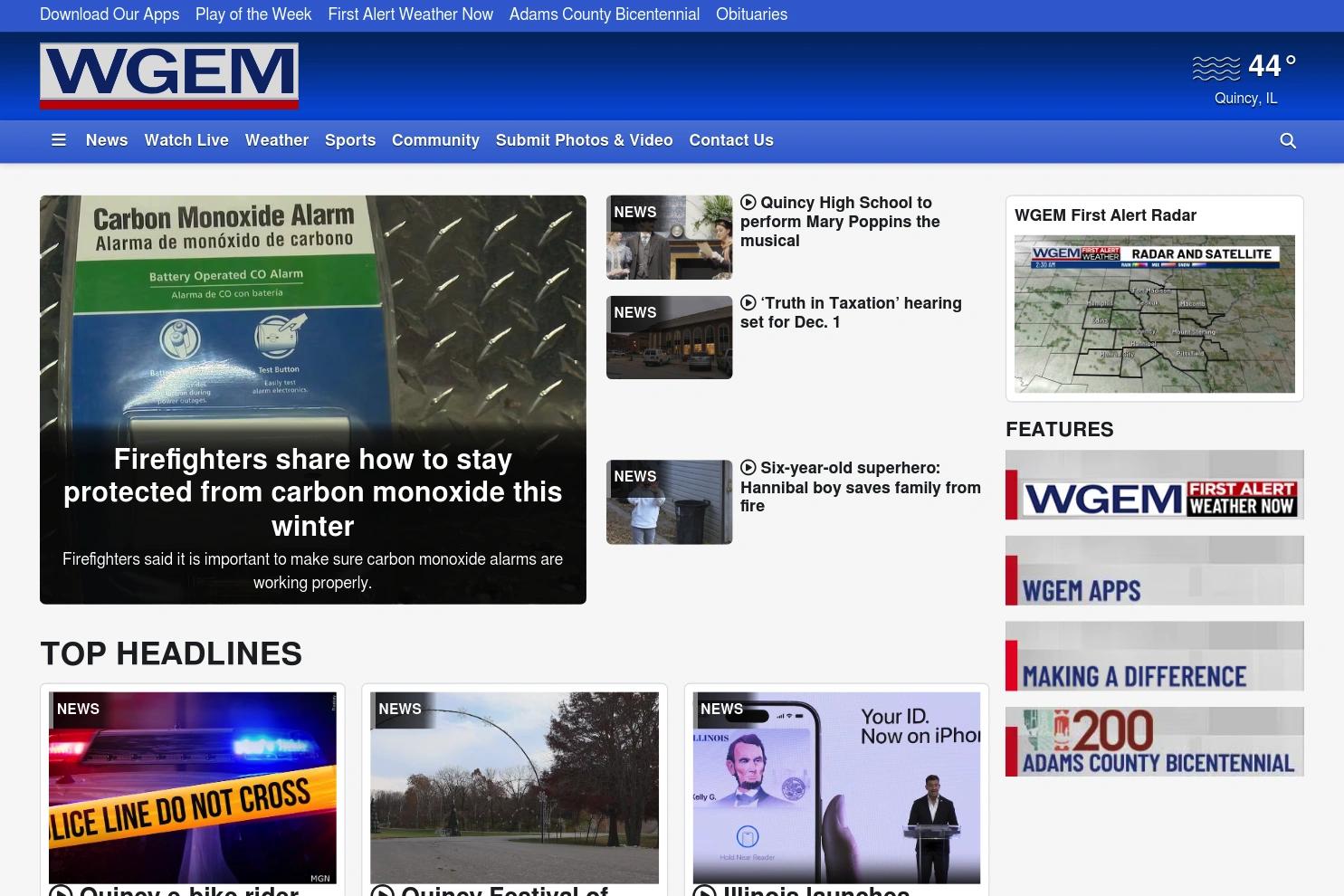Open the WGEM Apps feature banner
Image resolution: width=1344 pixels, height=896 pixels.
pyautogui.click(x=1155, y=571)
